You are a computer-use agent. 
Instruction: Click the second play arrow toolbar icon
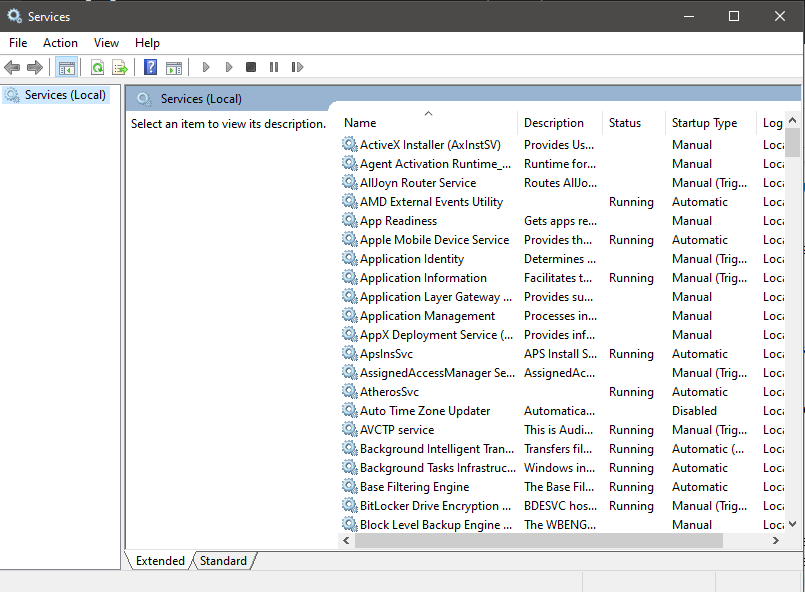[229, 67]
